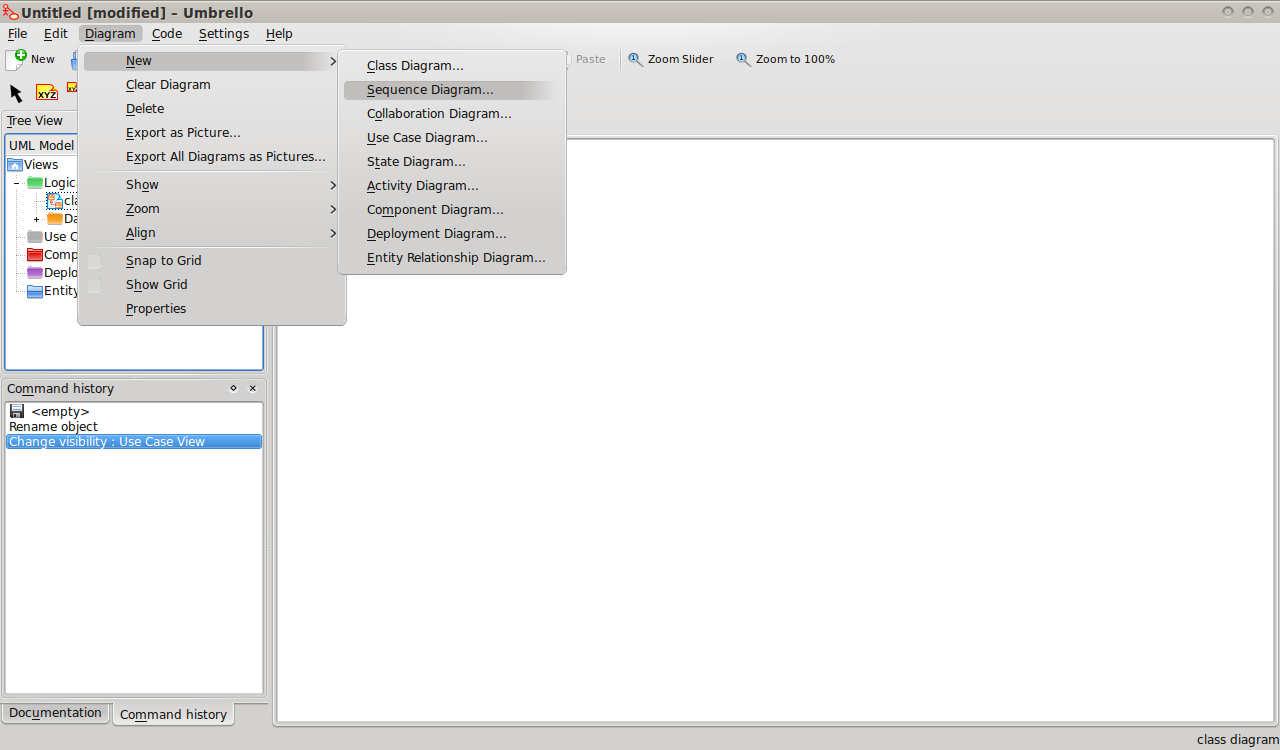Click the Umbrello title bar app icon
The height and width of the screenshot is (750, 1280).
point(10,12)
